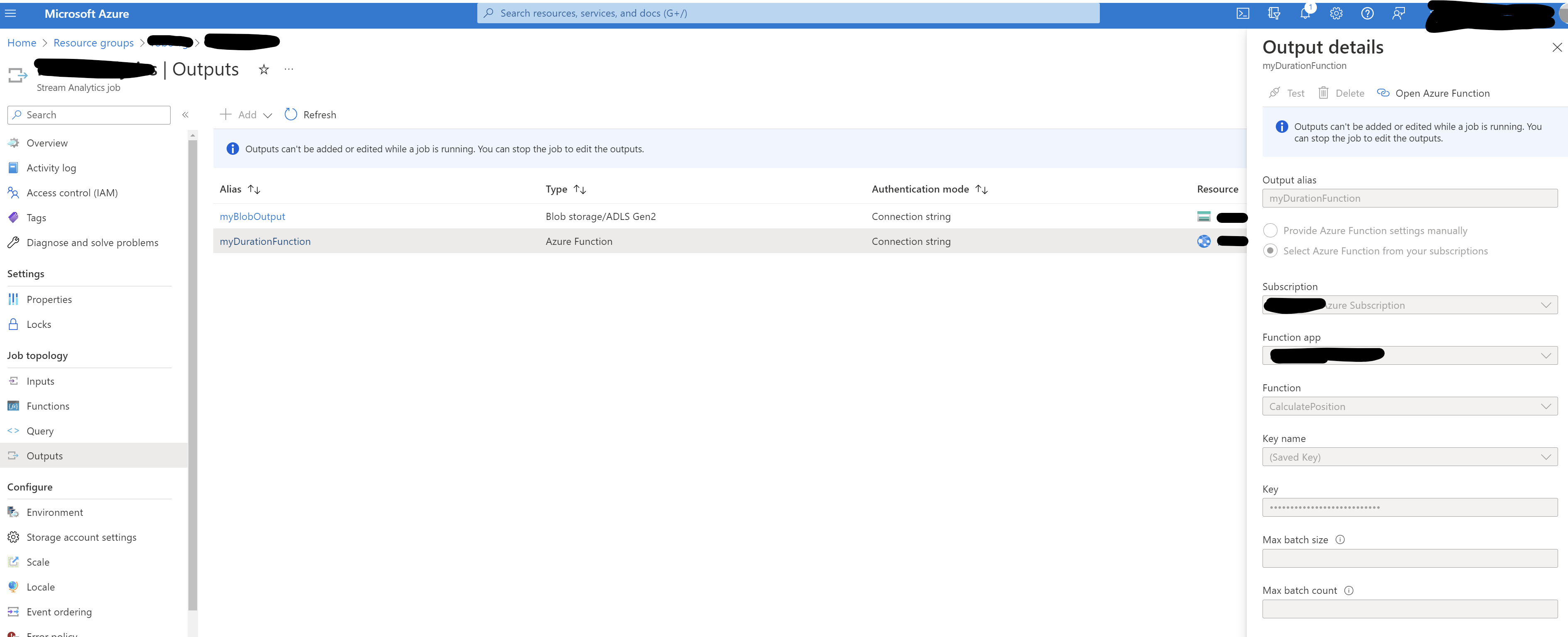Open the portal hamburger menu
The image size is (1568, 637).
pos(10,13)
